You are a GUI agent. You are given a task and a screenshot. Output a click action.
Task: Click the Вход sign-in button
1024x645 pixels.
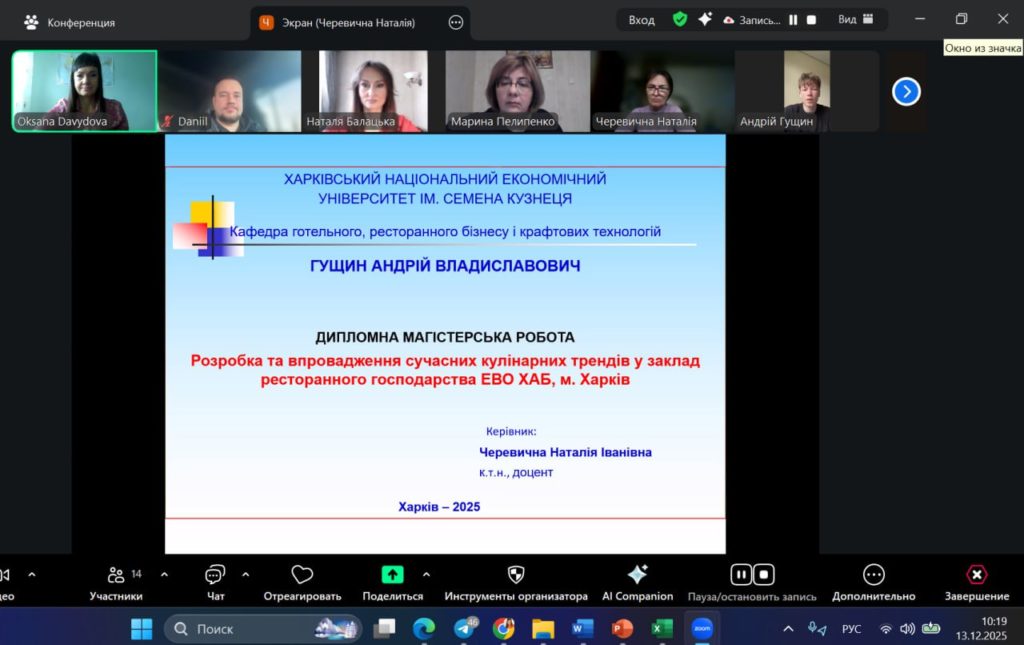pyautogui.click(x=641, y=20)
